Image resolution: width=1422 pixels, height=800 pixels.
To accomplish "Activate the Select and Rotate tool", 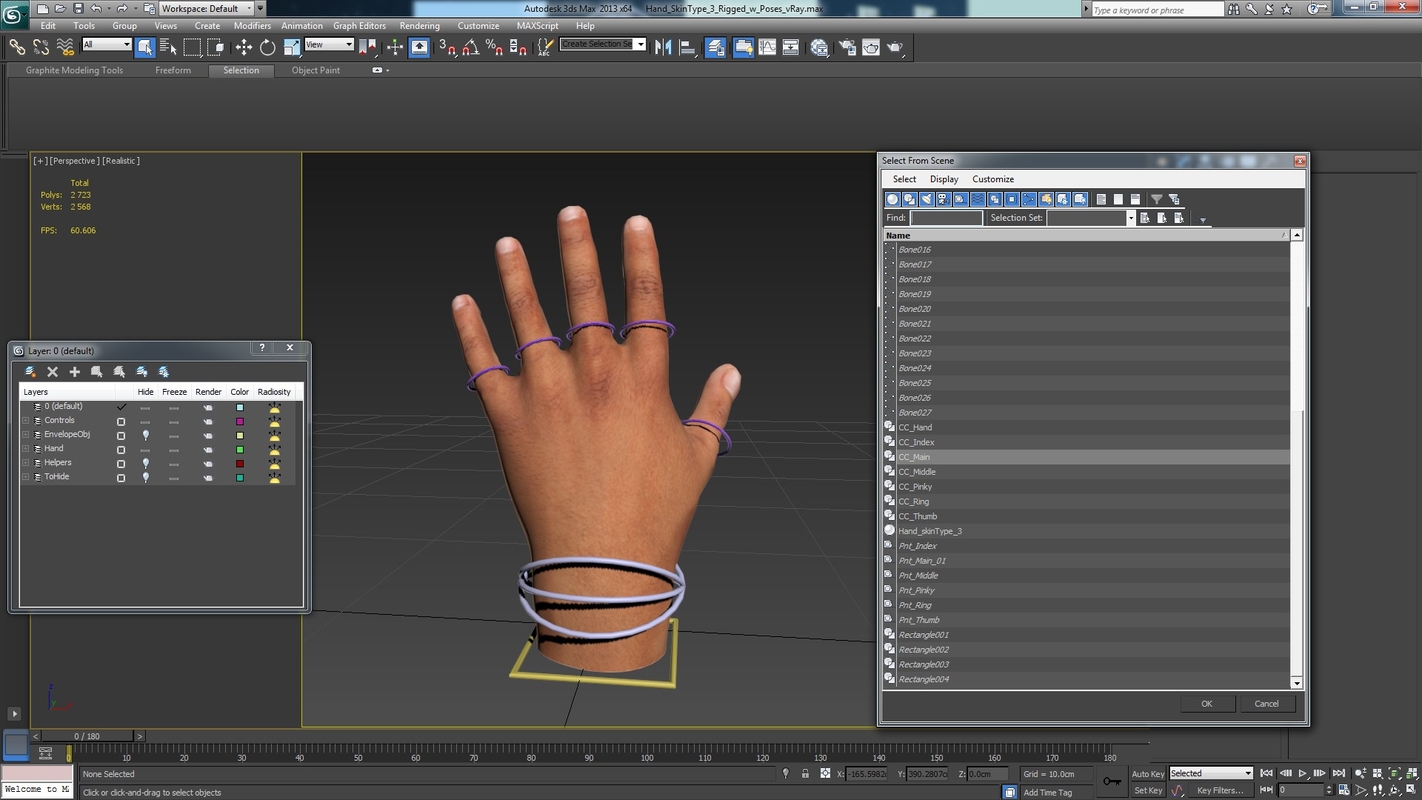I will click(x=266, y=47).
